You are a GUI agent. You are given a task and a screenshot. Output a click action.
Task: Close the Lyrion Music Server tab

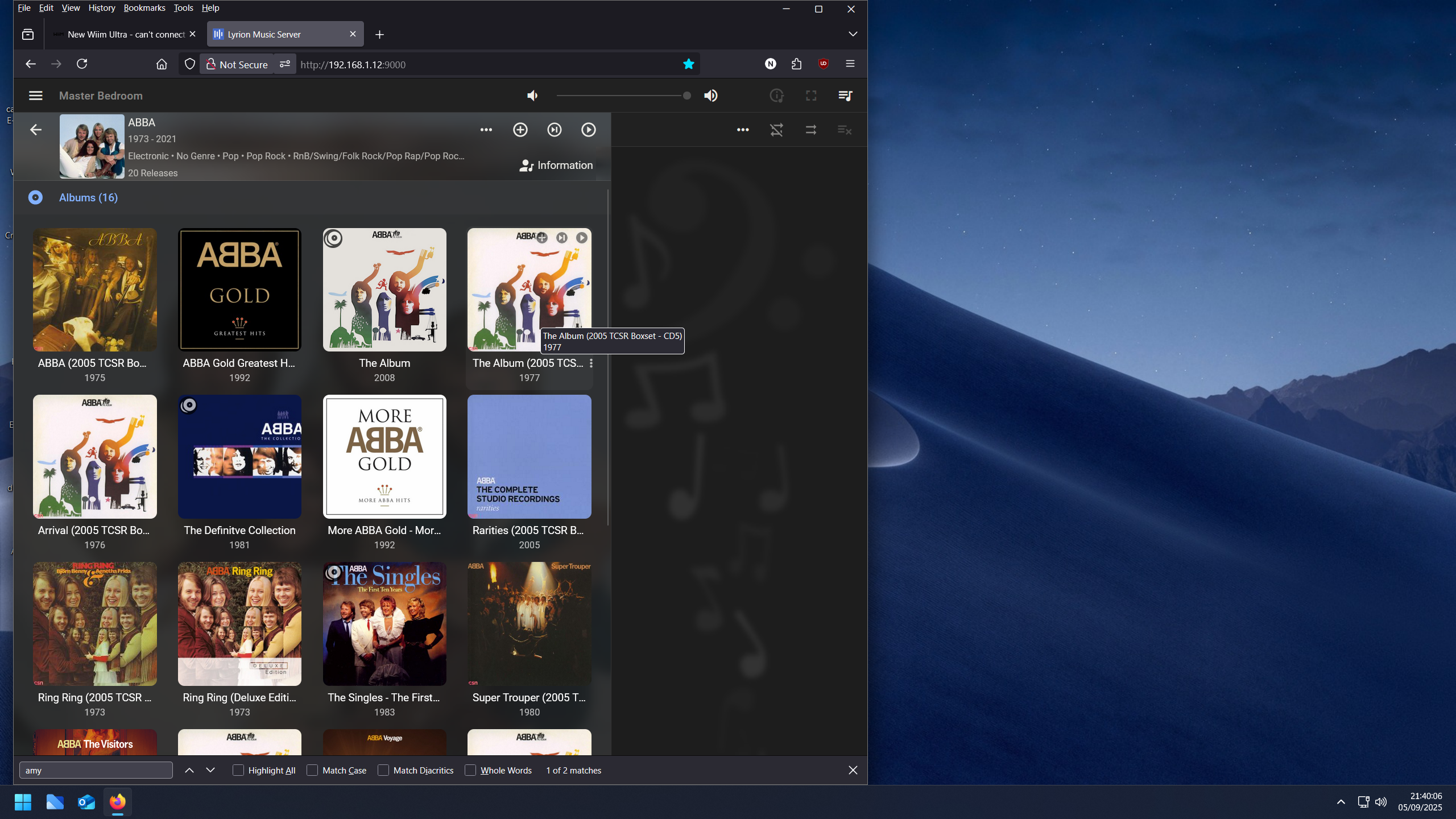(353, 34)
